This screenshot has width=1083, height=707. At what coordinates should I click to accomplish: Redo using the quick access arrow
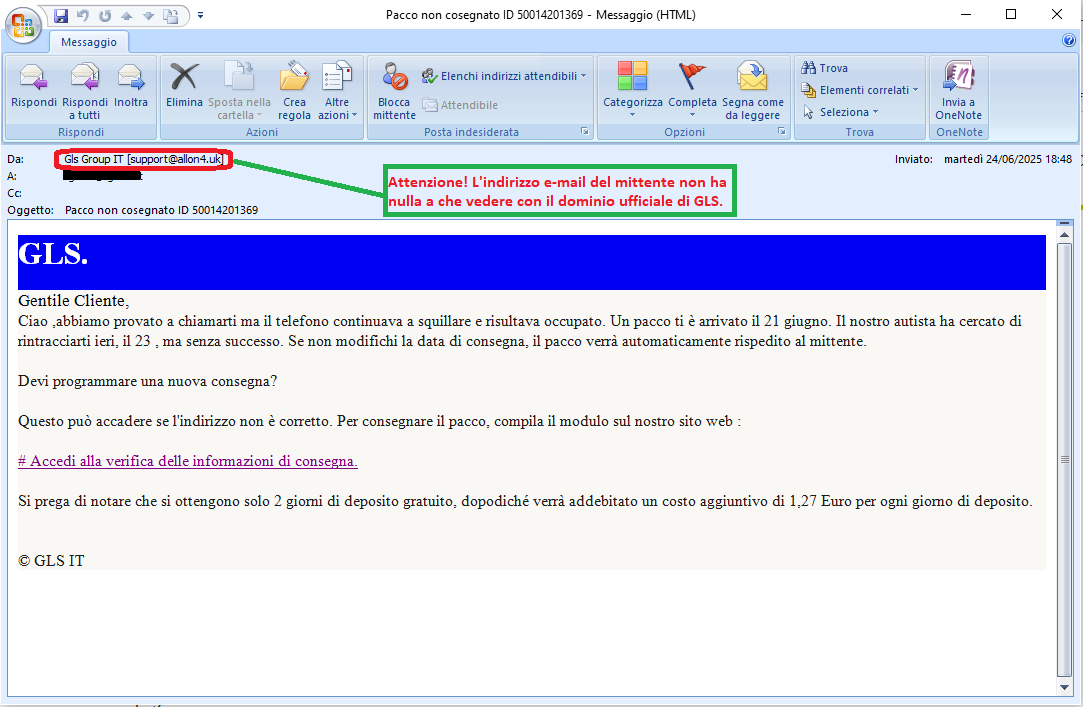pyautogui.click(x=105, y=15)
